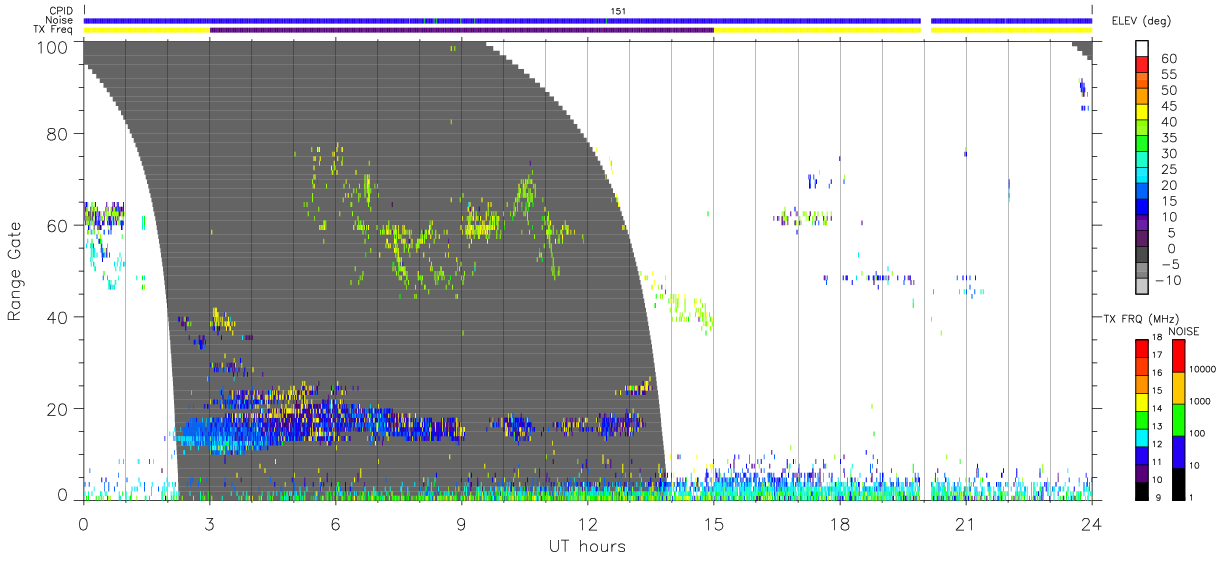Viewport: 1228px width, 567px height.
Task: Click the 100 label on NOISE colorbar
Action: (x=1197, y=433)
